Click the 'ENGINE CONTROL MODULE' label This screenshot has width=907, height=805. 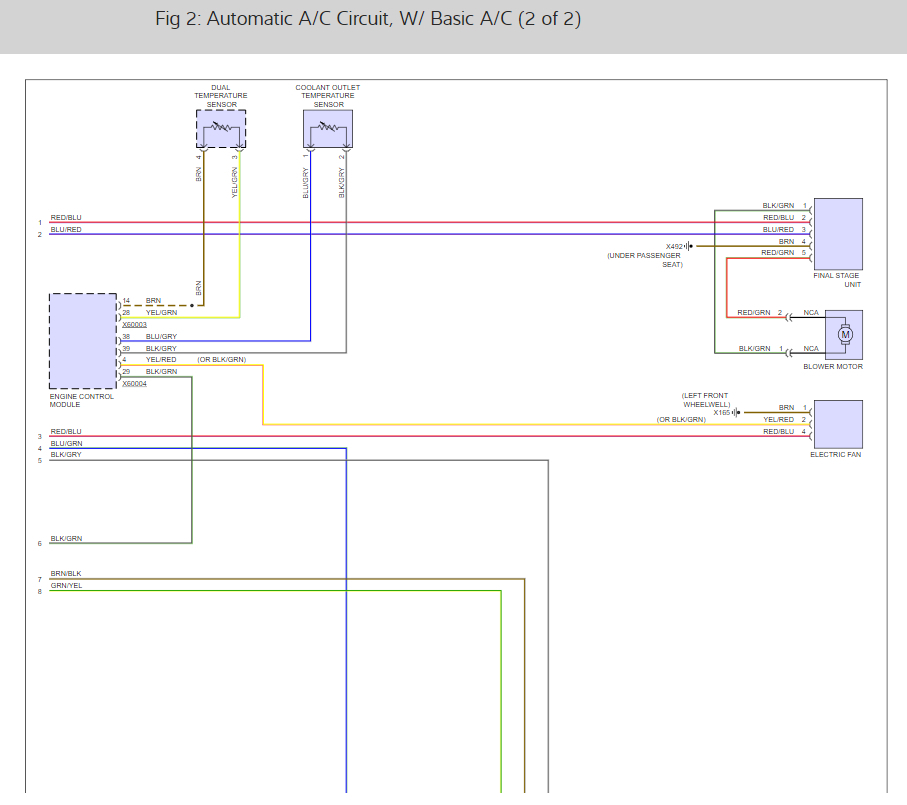tap(82, 400)
